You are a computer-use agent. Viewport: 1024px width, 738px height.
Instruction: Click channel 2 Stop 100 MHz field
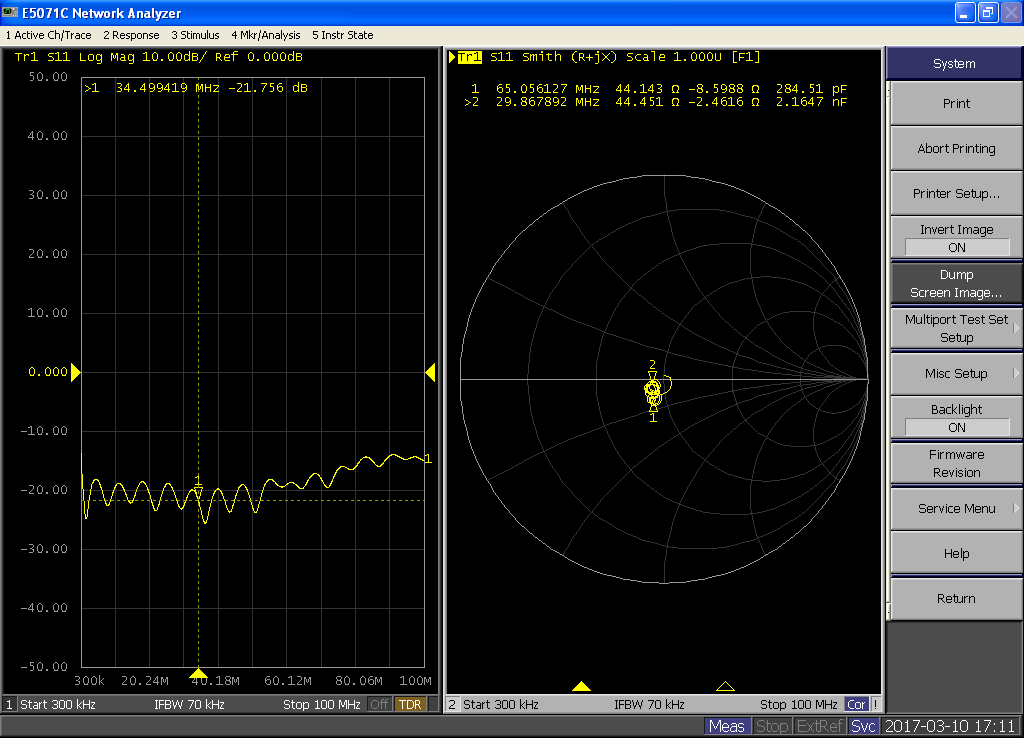pyautogui.click(x=799, y=705)
